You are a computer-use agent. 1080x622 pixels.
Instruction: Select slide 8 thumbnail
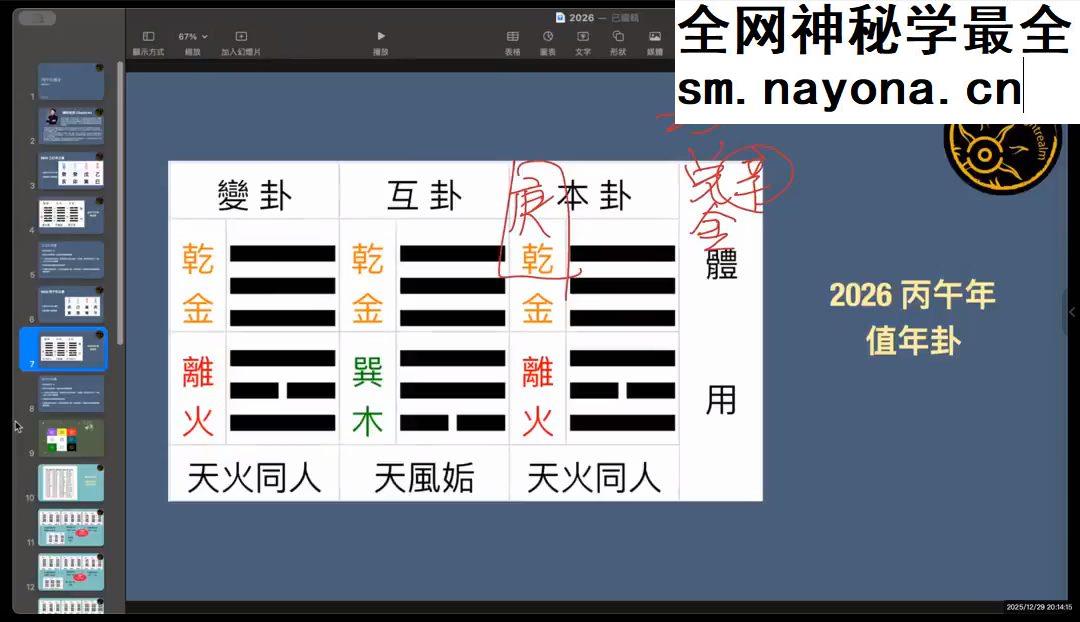point(71,393)
